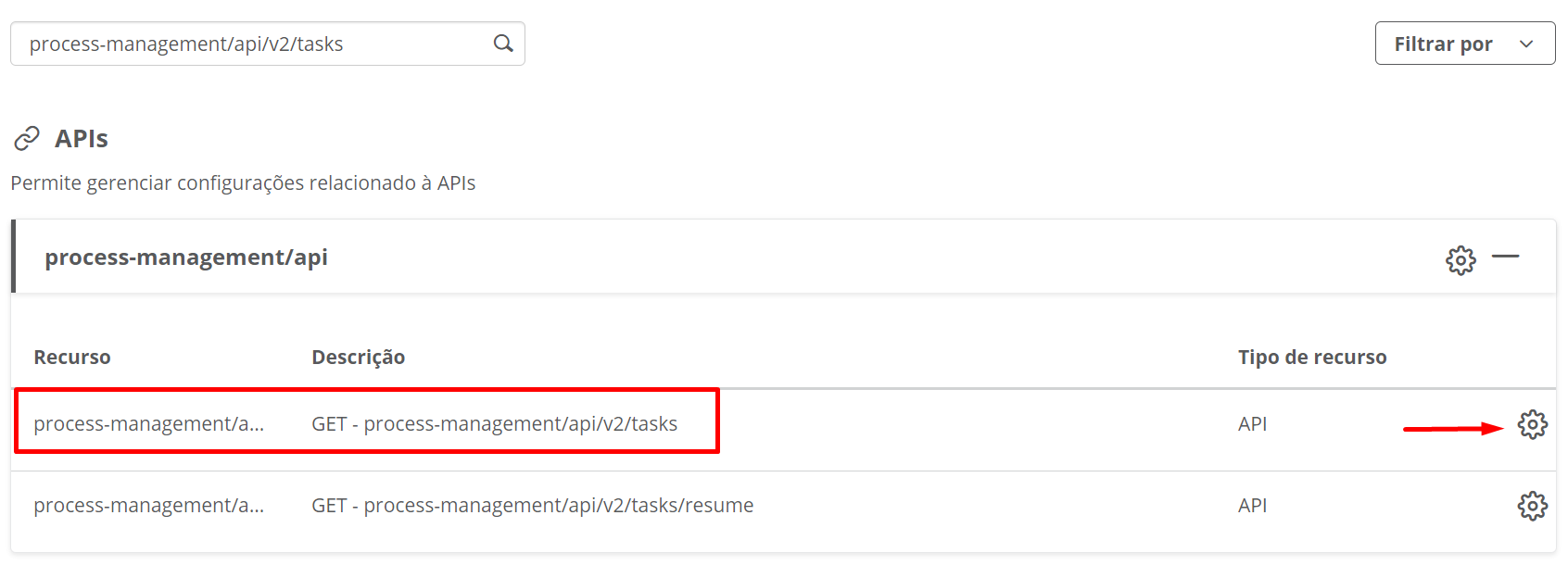Click the APIs section heading
The height and width of the screenshot is (578, 1568).
click(82, 139)
